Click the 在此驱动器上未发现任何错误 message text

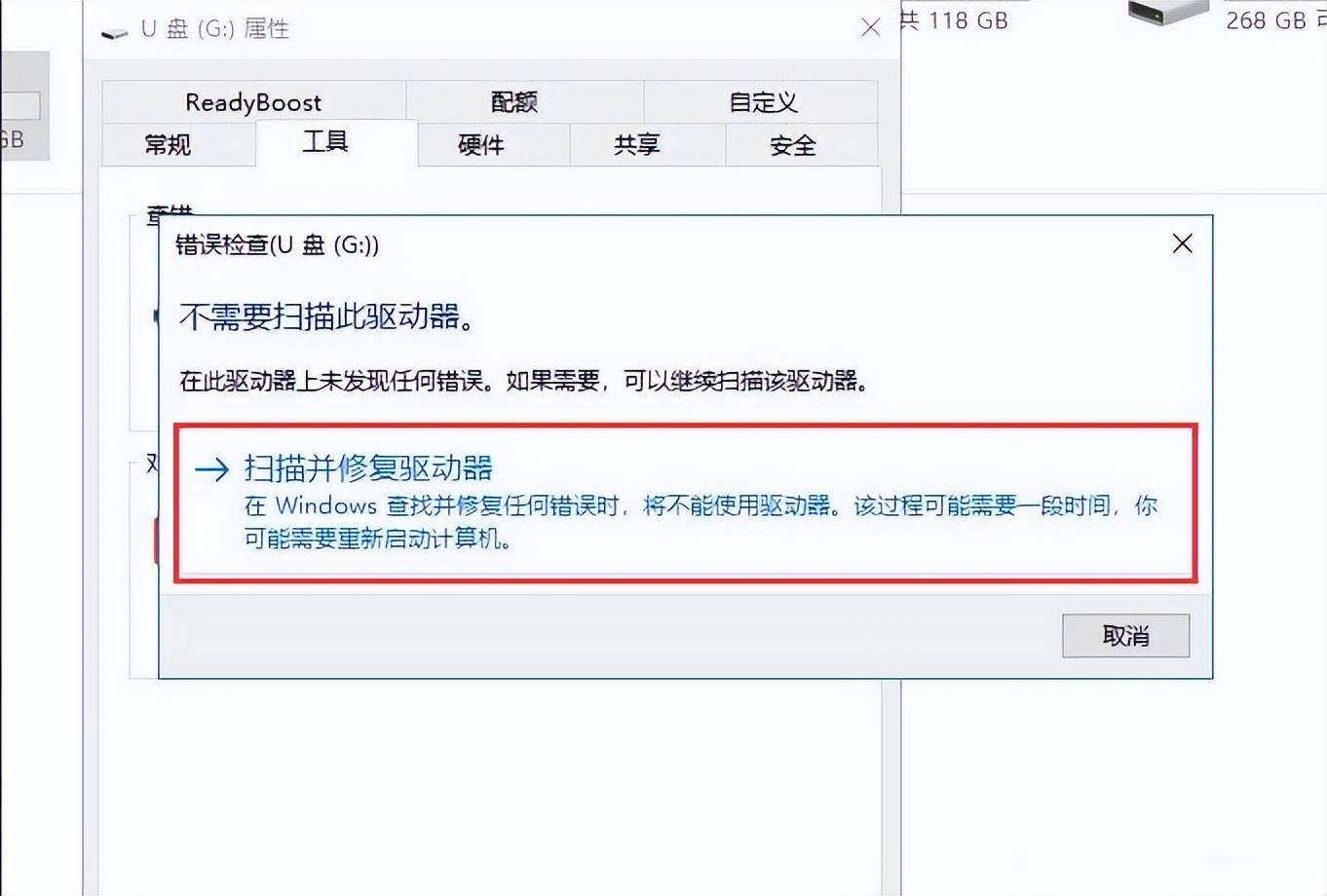click(x=524, y=381)
